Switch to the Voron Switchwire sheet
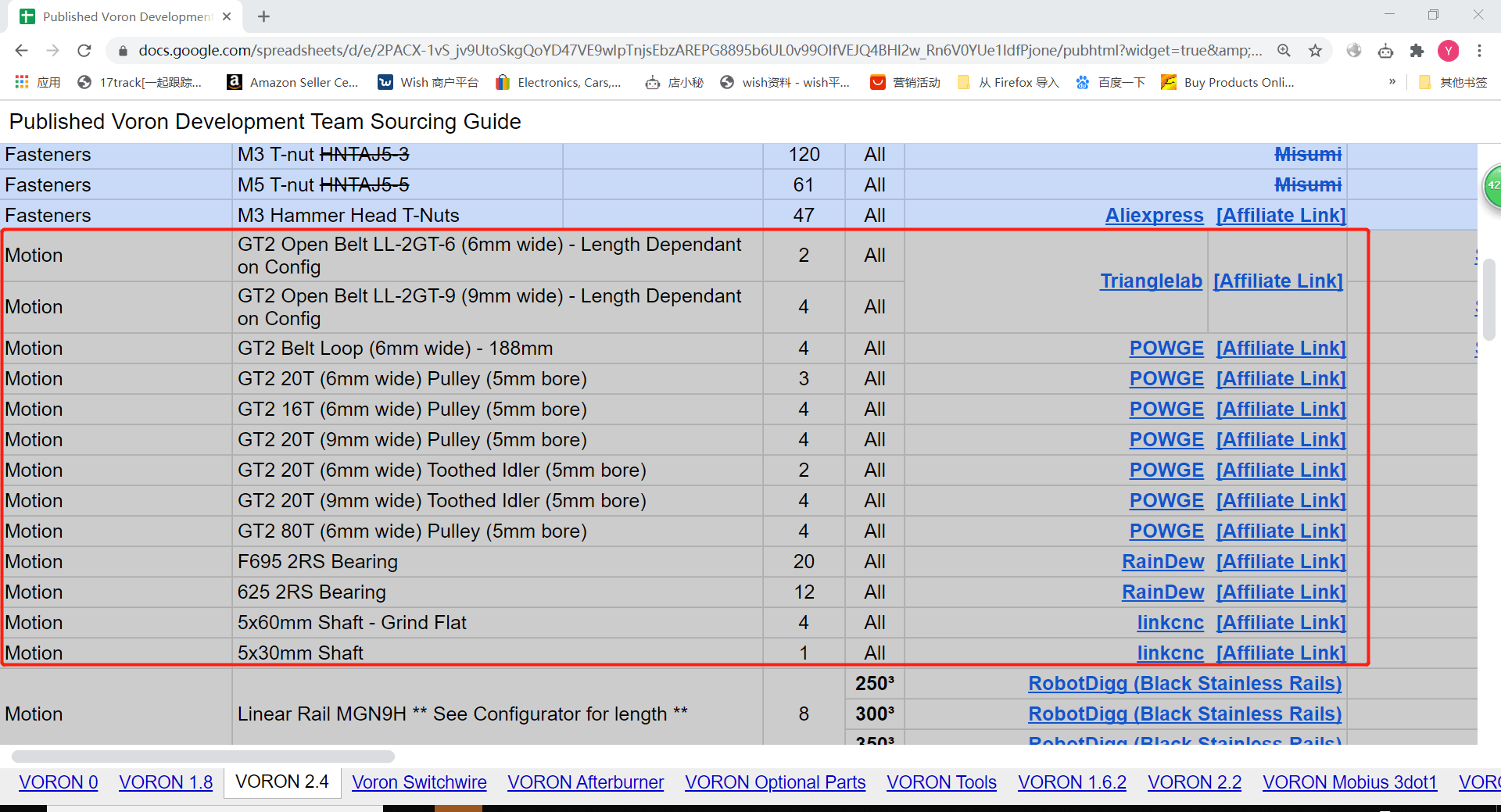Image resolution: width=1501 pixels, height=812 pixels. coord(419,782)
